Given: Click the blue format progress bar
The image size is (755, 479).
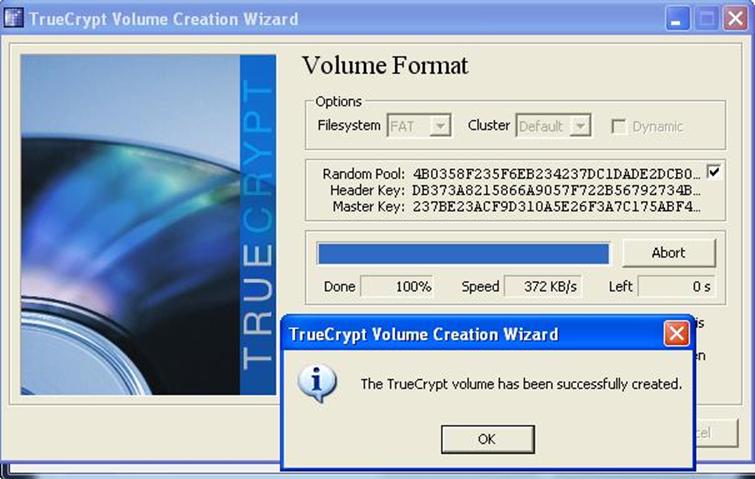Looking at the screenshot, I should (x=462, y=253).
